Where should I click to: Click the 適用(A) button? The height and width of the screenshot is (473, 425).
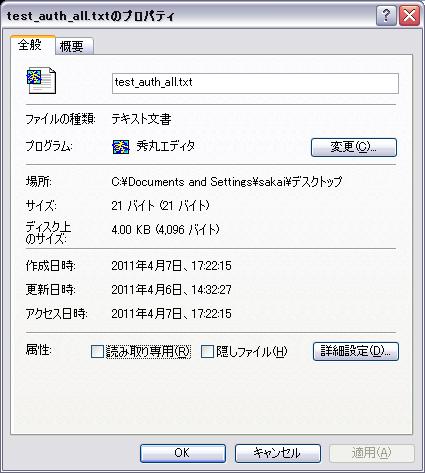coord(371,453)
